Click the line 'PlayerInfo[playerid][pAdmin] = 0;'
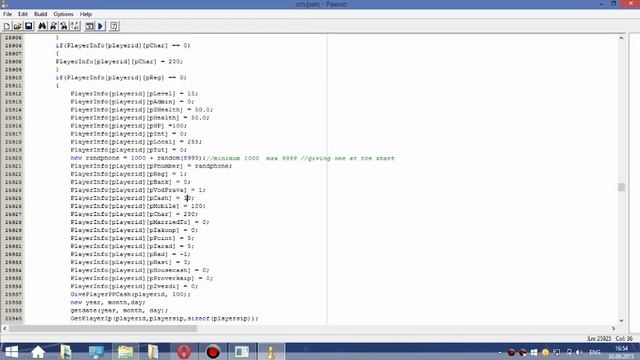The image size is (640, 360). click(x=132, y=102)
